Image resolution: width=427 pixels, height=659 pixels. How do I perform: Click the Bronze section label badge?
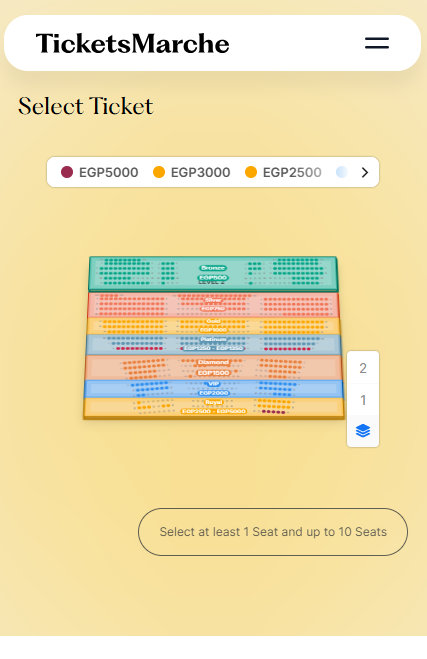click(x=213, y=268)
